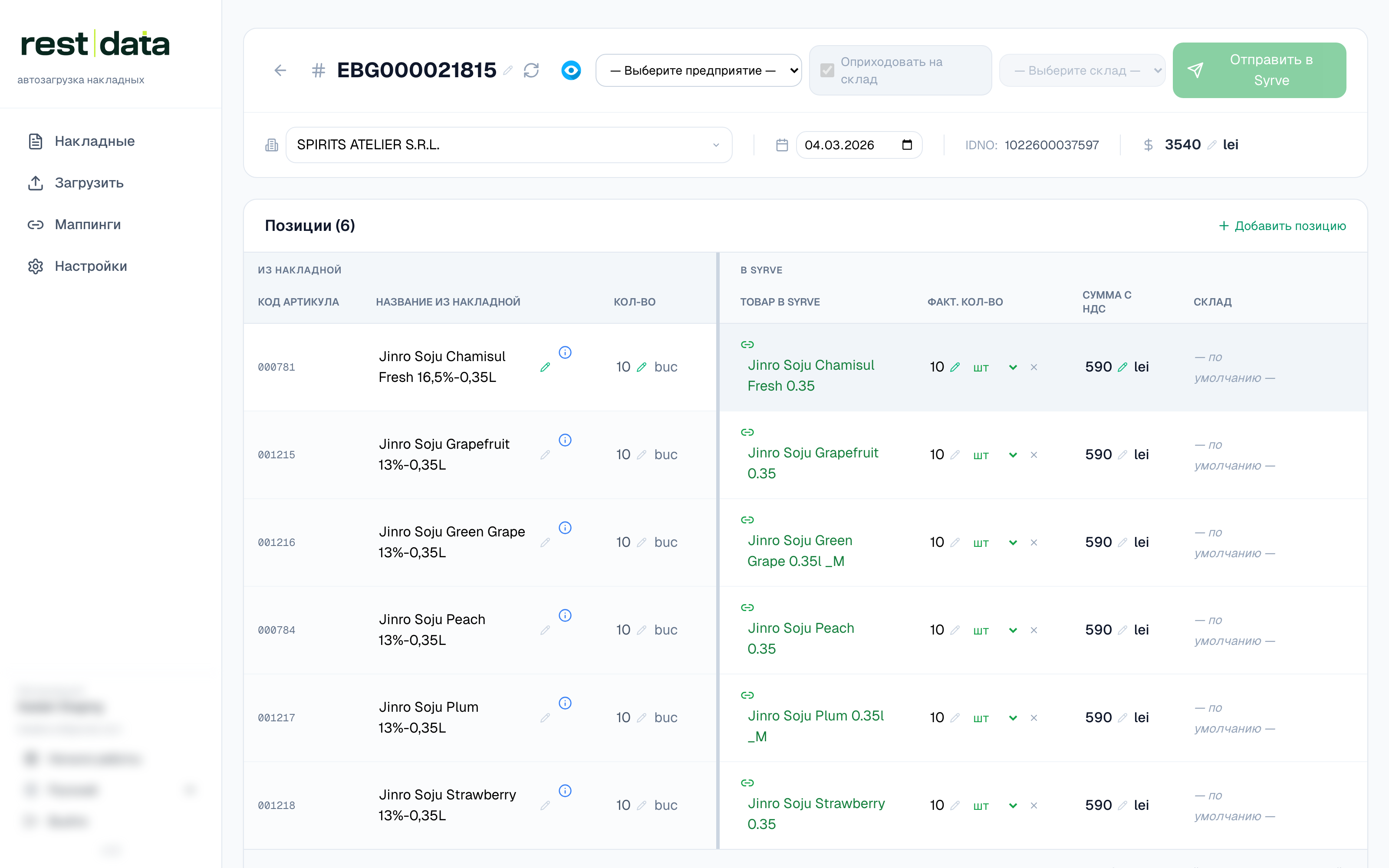
Task: Expand SPIRITS ATELIER S.R.L. supplier dropdown
Action: pyautogui.click(x=509, y=145)
